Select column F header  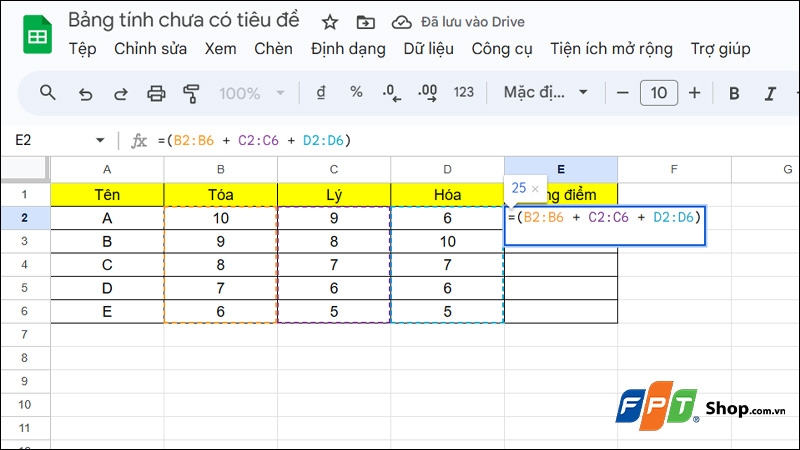(x=674, y=169)
